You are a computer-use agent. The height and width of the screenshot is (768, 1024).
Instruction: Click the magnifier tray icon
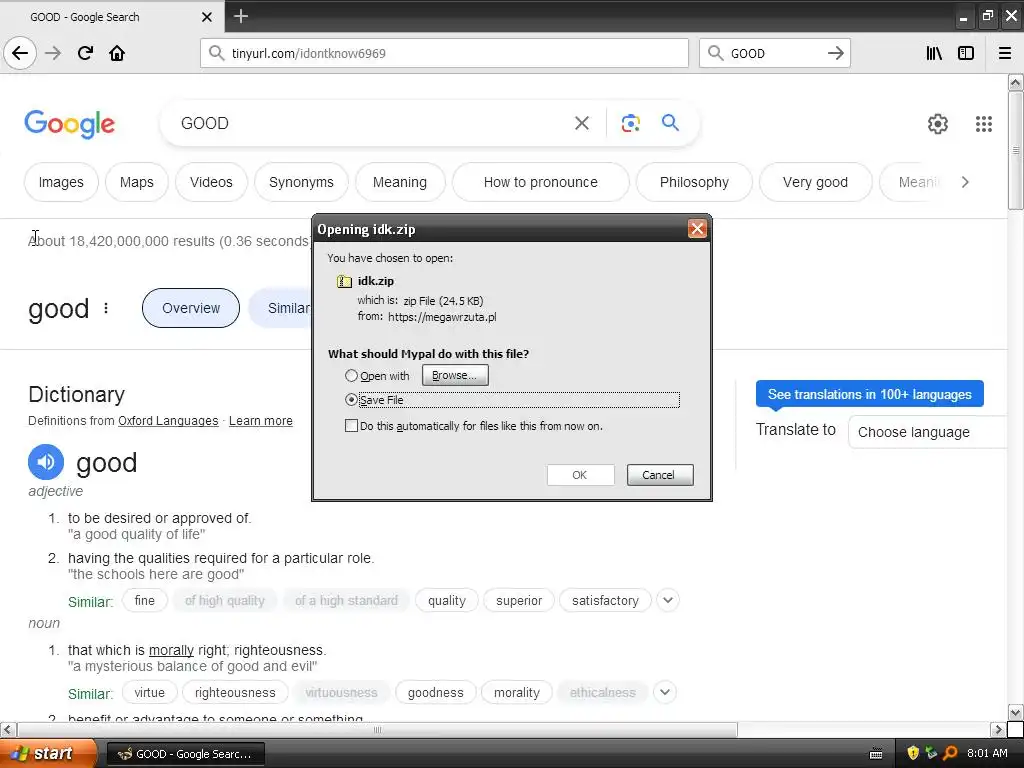point(950,753)
